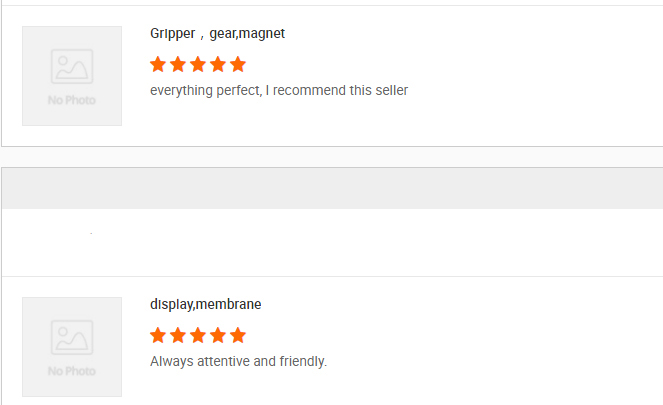The width and height of the screenshot is (663, 405).
Task: Open the "Gripper, gear,magnet" product title
Action: (x=217, y=34)
